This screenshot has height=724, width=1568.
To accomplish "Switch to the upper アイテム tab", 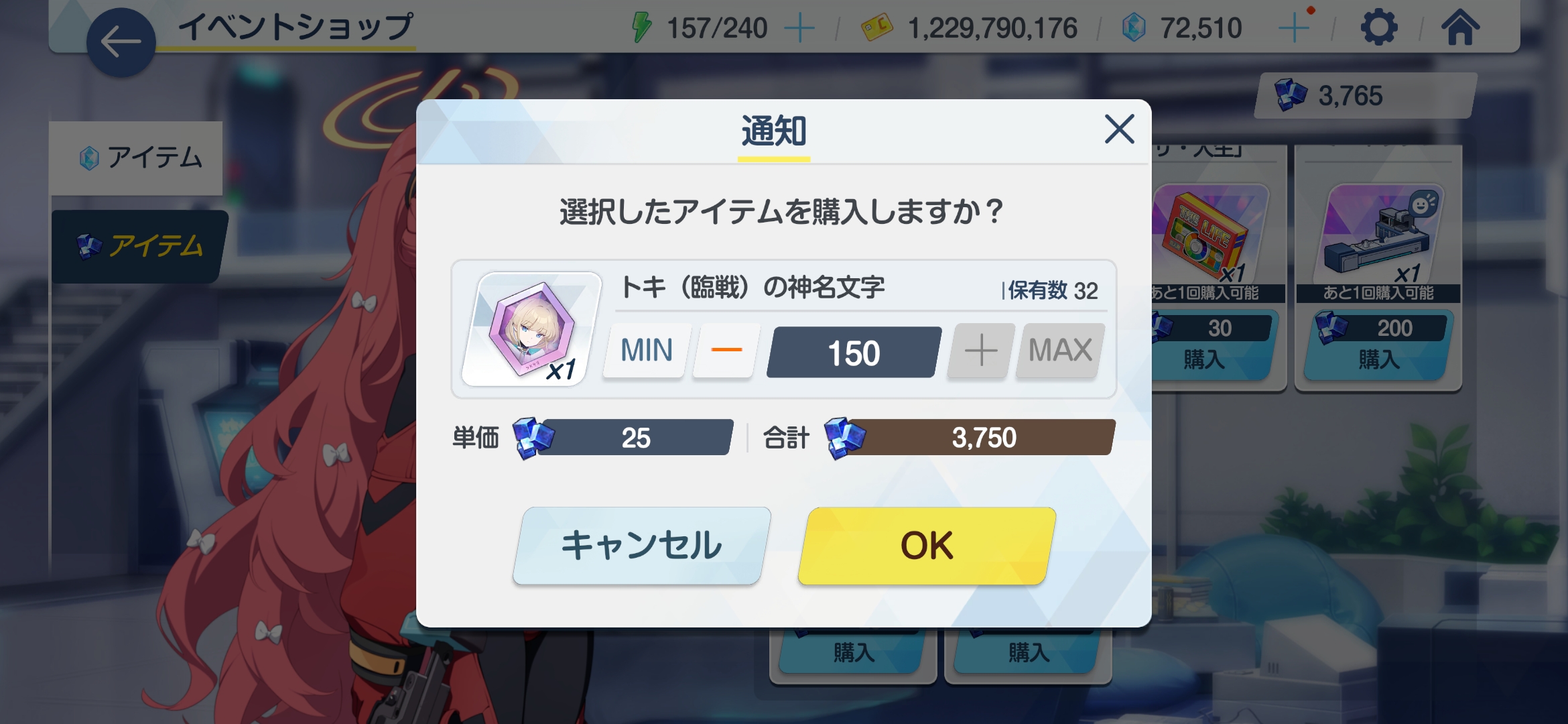I will 137,158.
